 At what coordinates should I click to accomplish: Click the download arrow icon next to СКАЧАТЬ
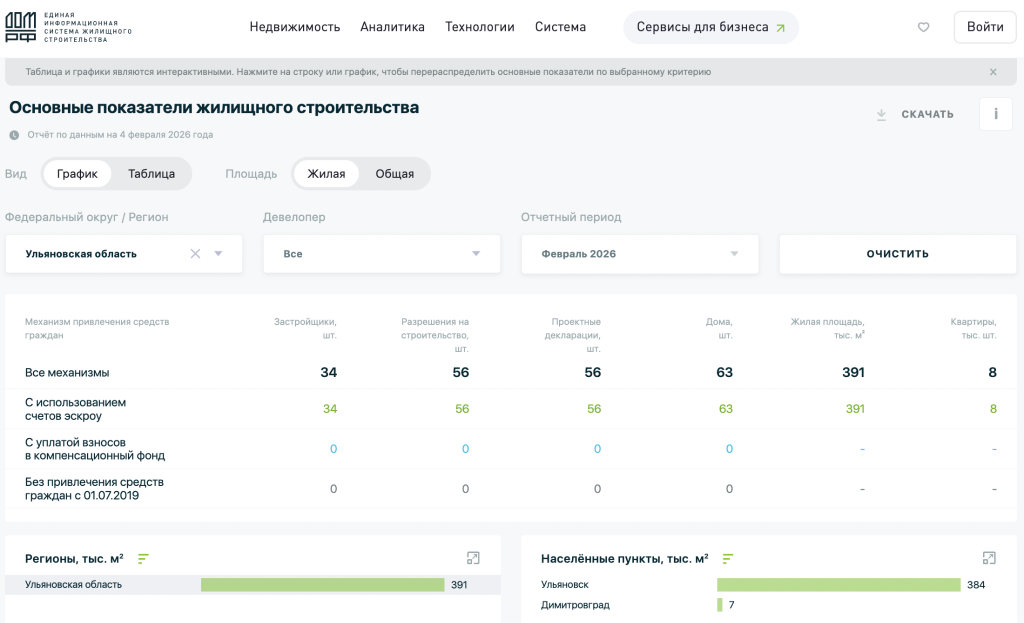pyautogui.click(x=881, y=114)
